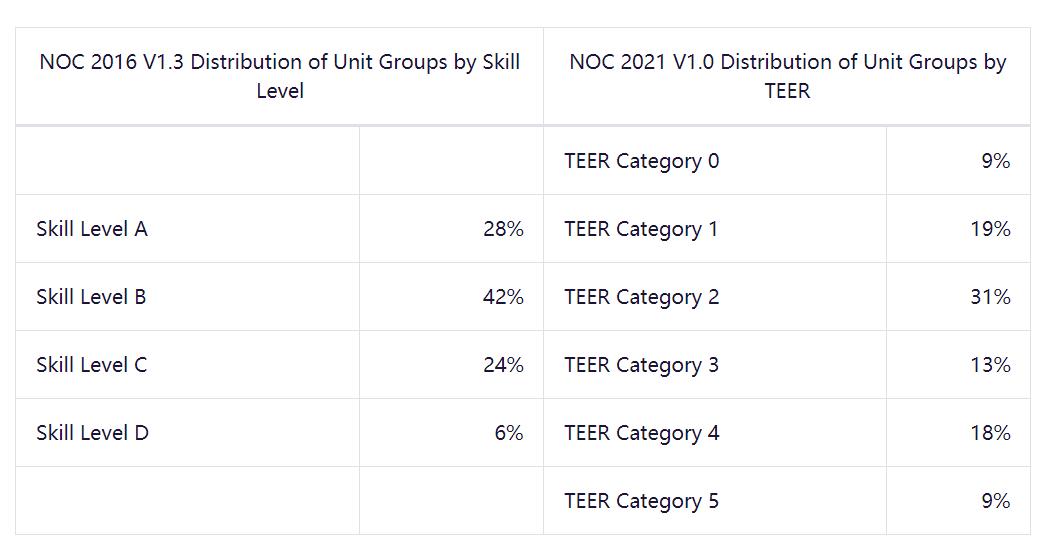
Task: Select the TEER Category 4 cell
Action: click(x=641, y=433)
